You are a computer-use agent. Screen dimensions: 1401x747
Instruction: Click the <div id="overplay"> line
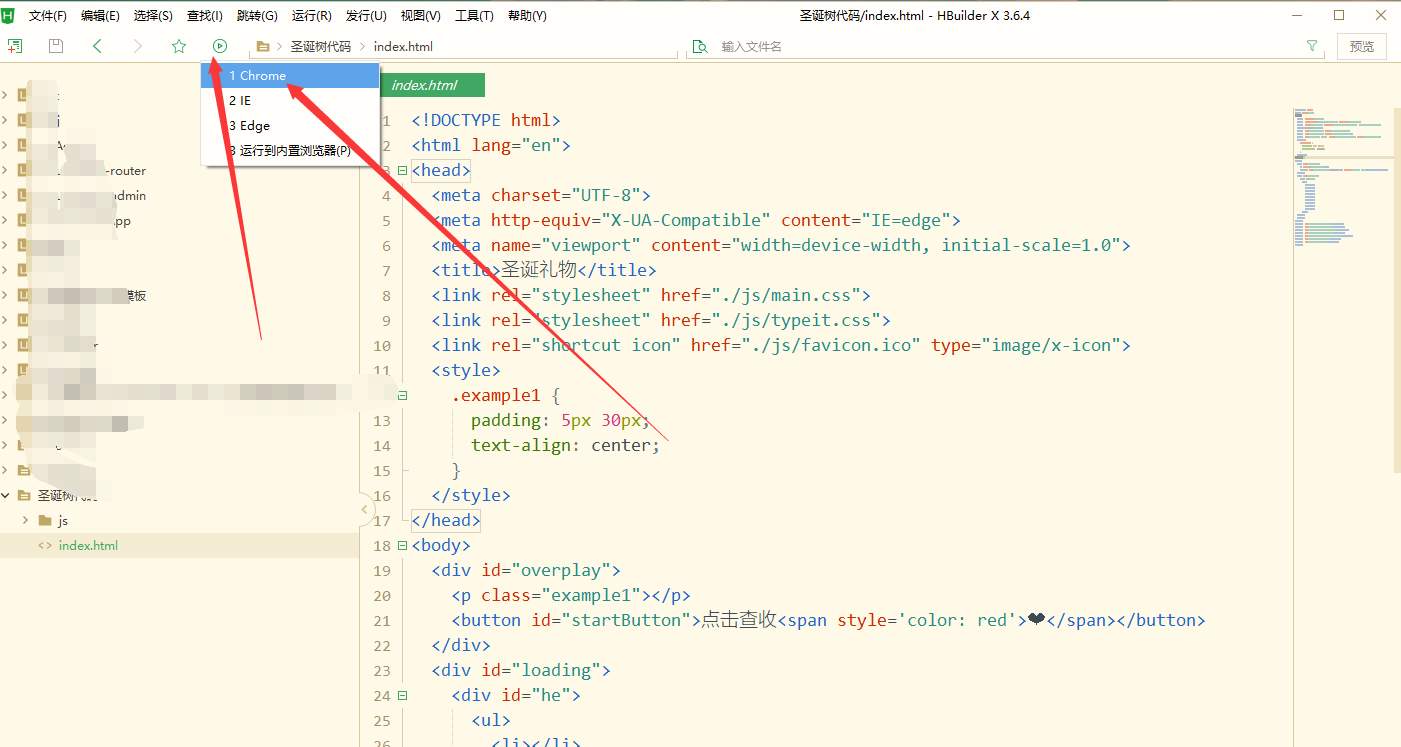point(526,570)
